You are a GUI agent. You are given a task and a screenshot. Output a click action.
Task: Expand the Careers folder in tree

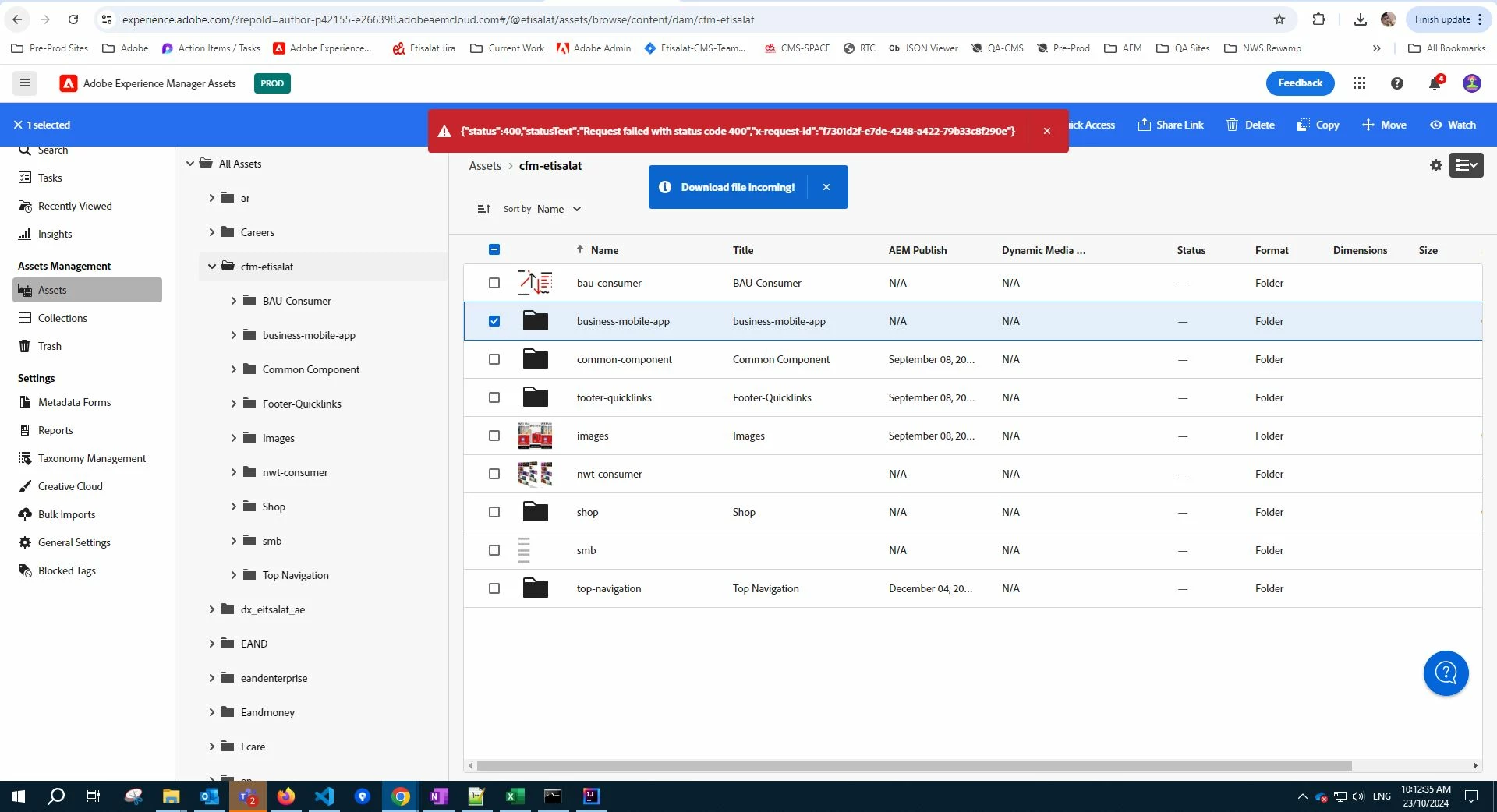(211, 232)
